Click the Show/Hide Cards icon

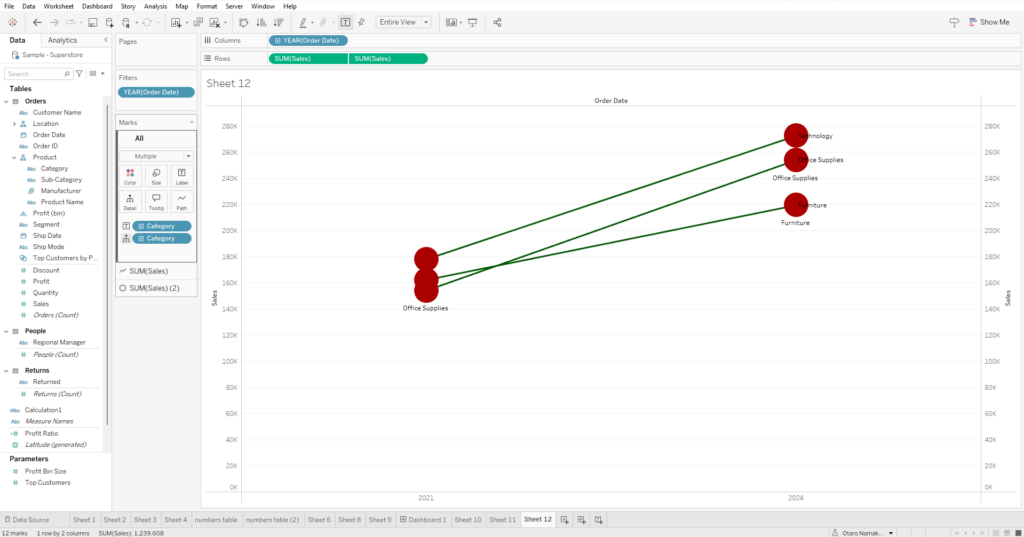point(451,22)
